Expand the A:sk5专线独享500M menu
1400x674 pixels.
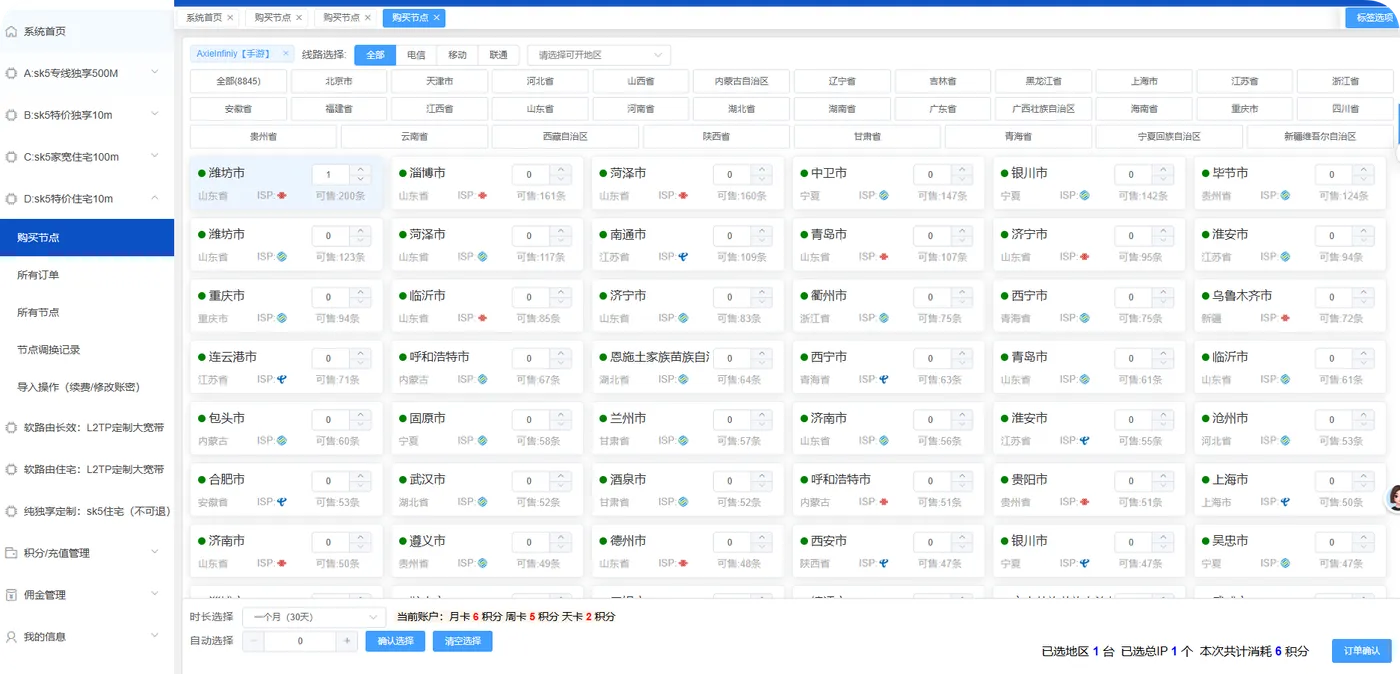pos(155,73)
